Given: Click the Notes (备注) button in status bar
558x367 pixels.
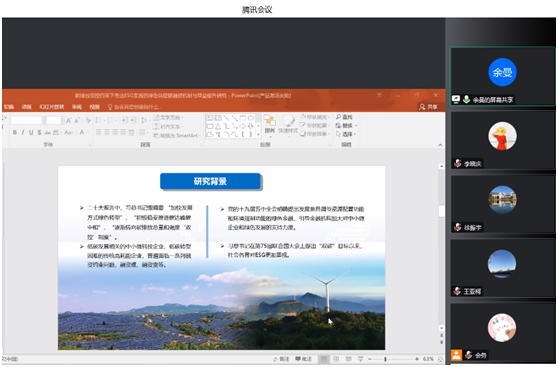Looking at the screenshot, I should coord(281,359).
